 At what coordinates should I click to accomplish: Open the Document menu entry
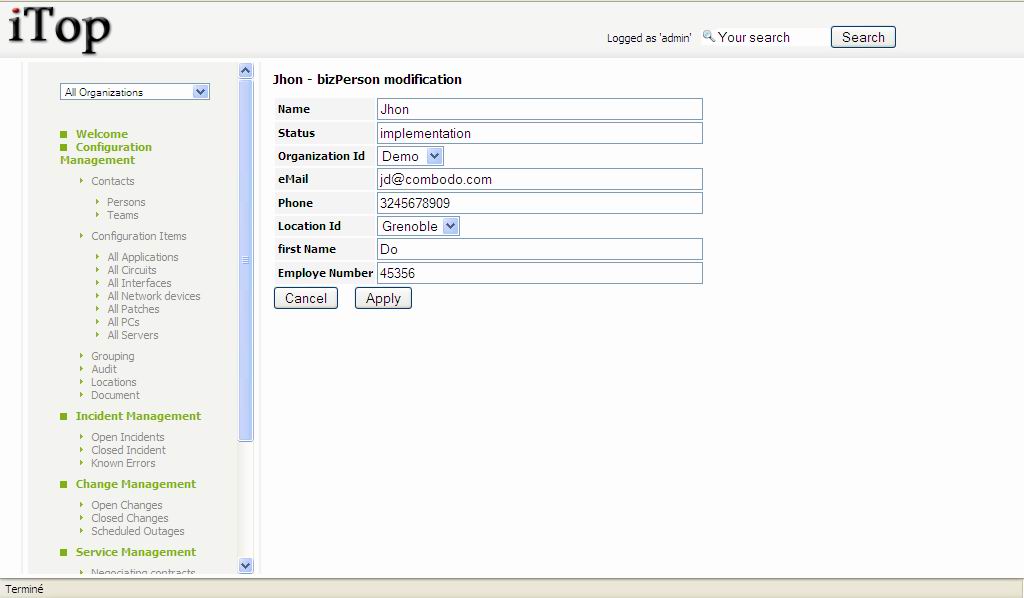coord(116,395)
